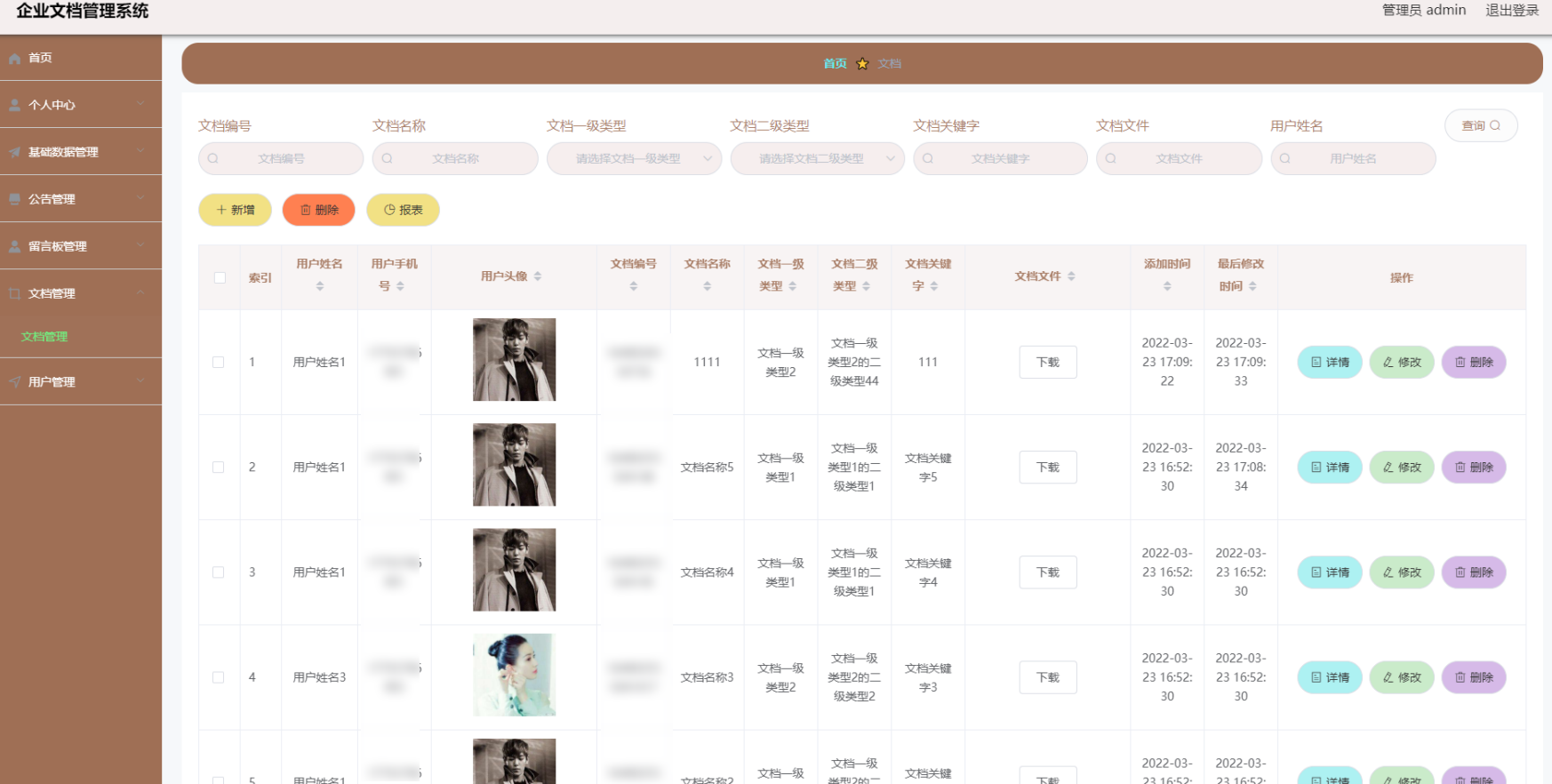Open 首页 from the sidebar home icon
This screenshot has width=1552, height=784.
pos(15,59)
